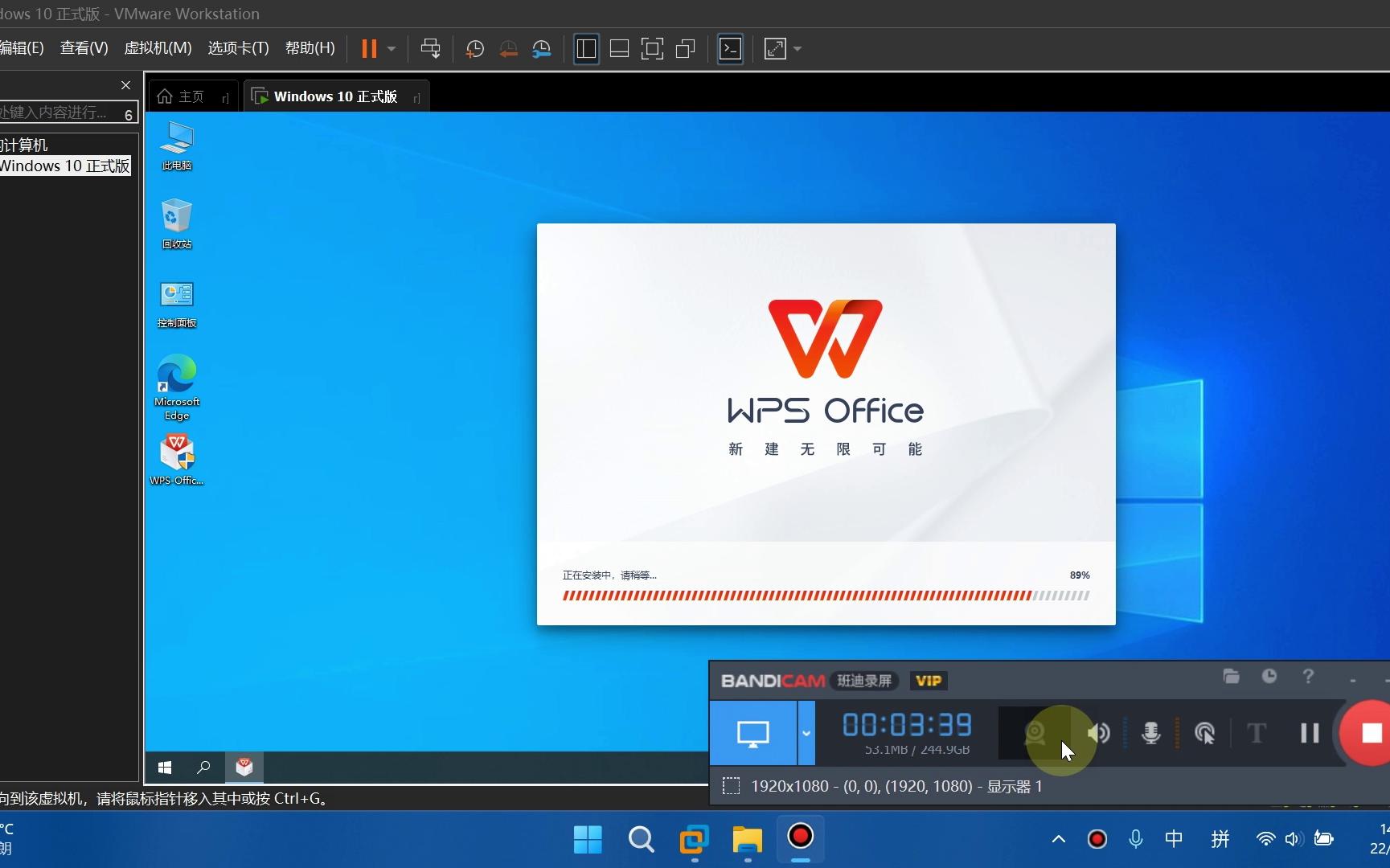Open the guest taskbar search icon
1390x868 pixels.
click(203, 768)
